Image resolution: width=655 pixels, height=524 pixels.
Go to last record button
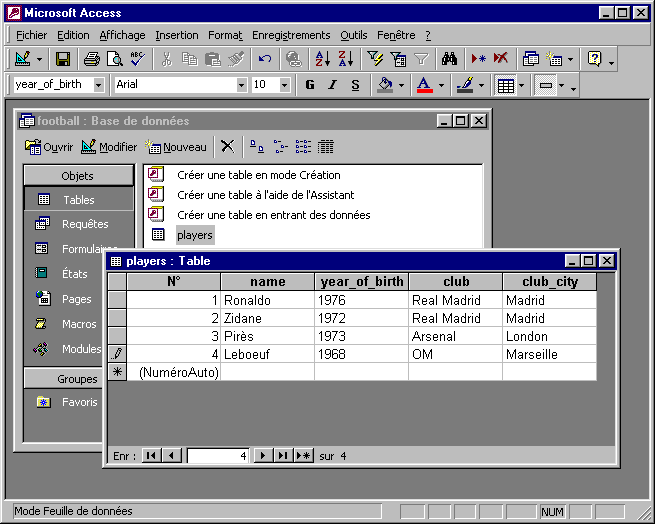point(283,455)
